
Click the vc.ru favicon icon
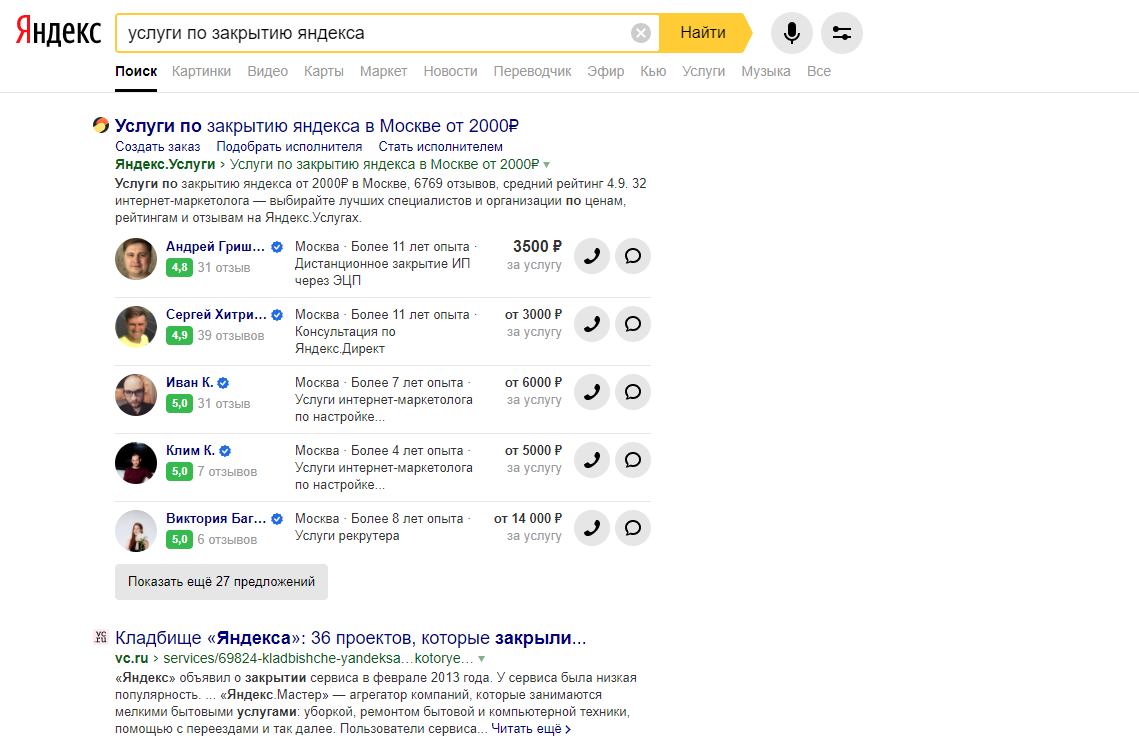coord(100,637)
